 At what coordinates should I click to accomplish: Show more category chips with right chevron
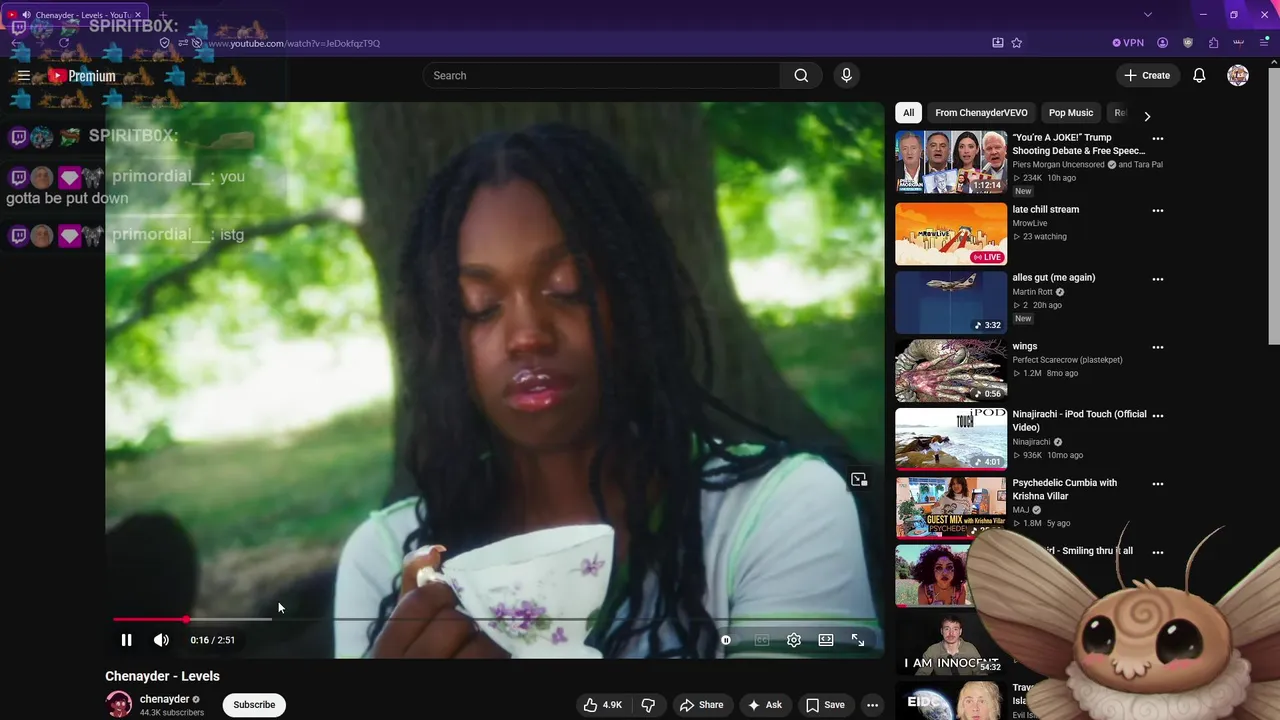(1147, 116)
